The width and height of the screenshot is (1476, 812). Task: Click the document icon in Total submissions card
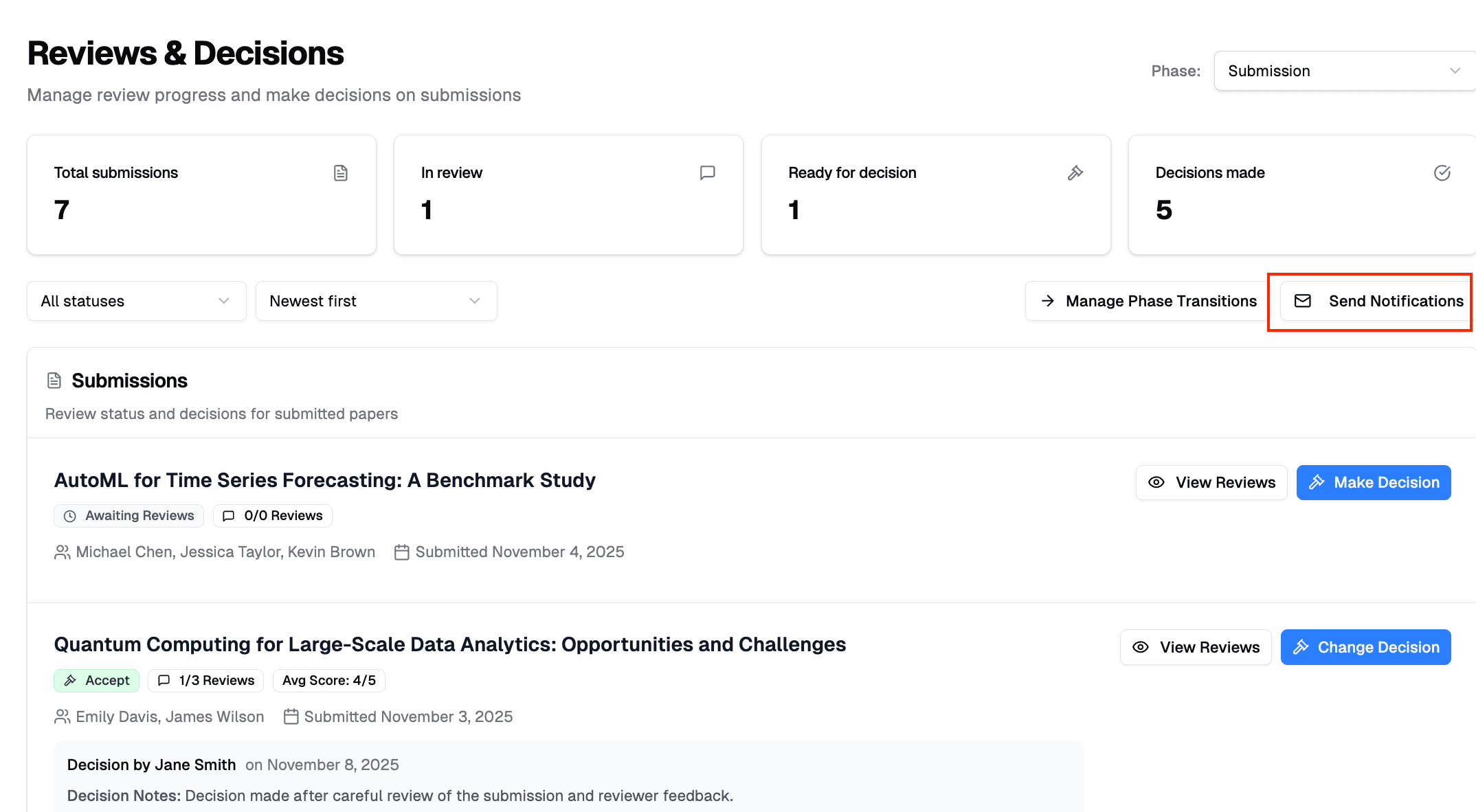coord(341,173)
